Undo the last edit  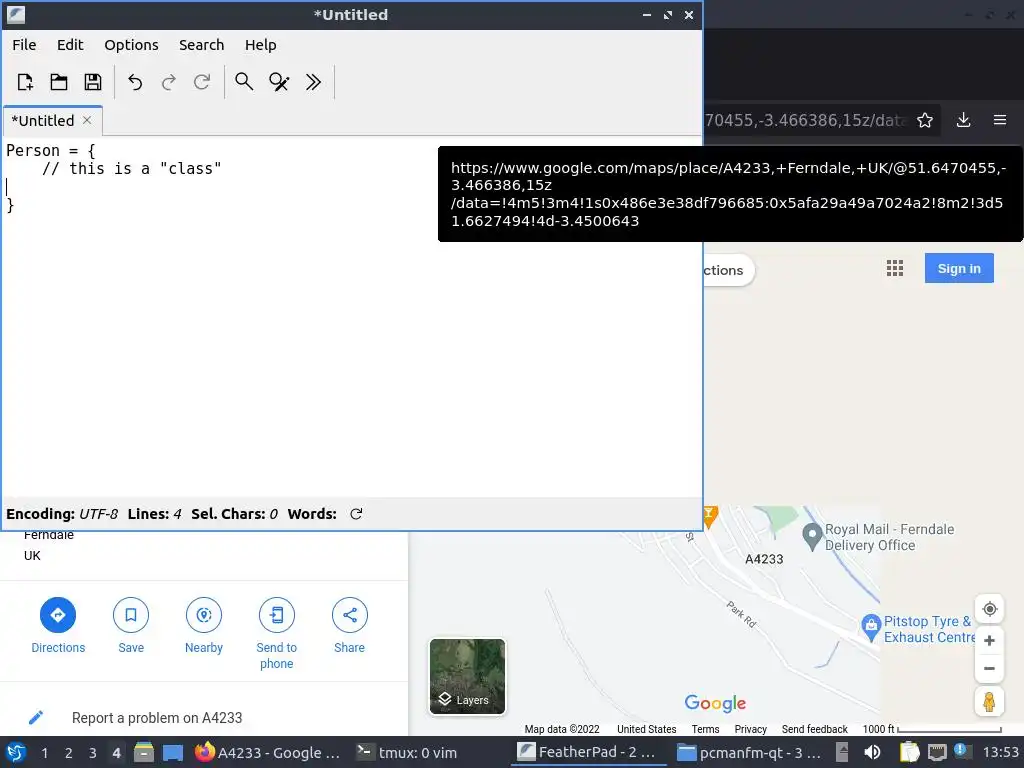pos(135,82)
